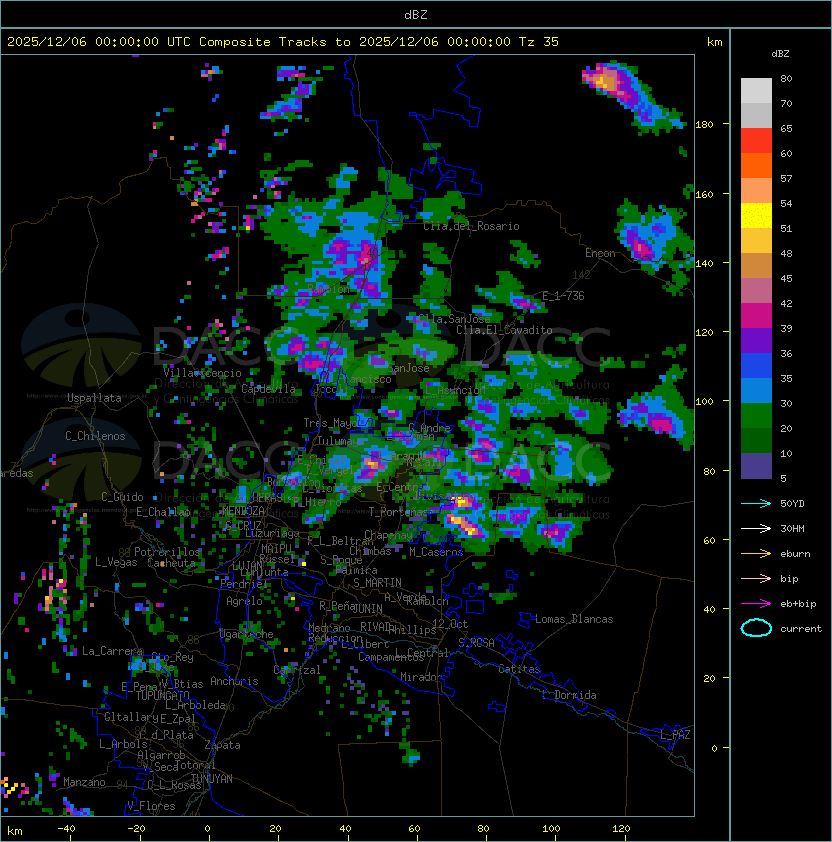Click the 'Composite Tracks' header text
832x842 pixels.
[263, 42]
